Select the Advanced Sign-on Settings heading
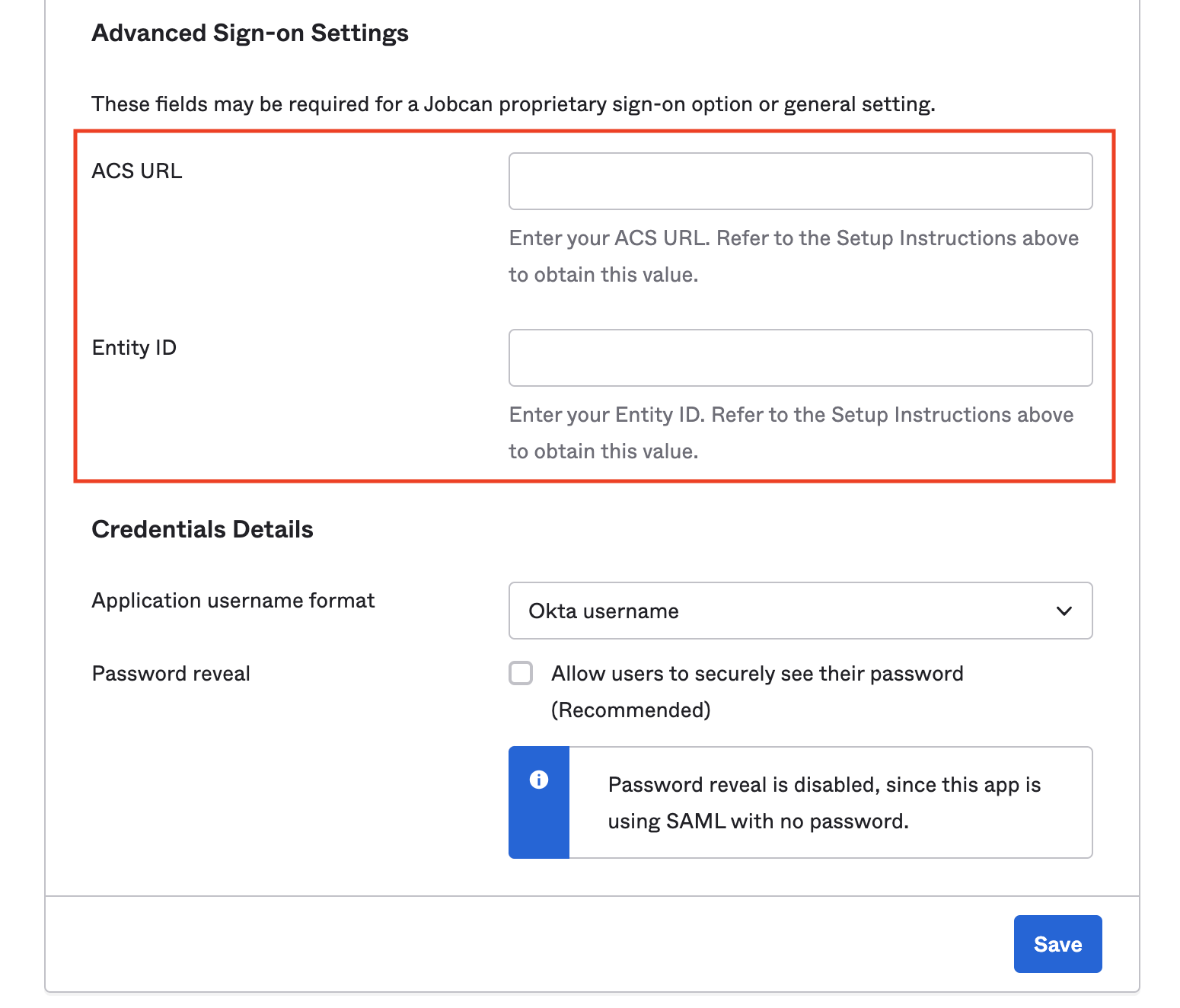Screen dimensions: 1180x1008 (250, 33)
